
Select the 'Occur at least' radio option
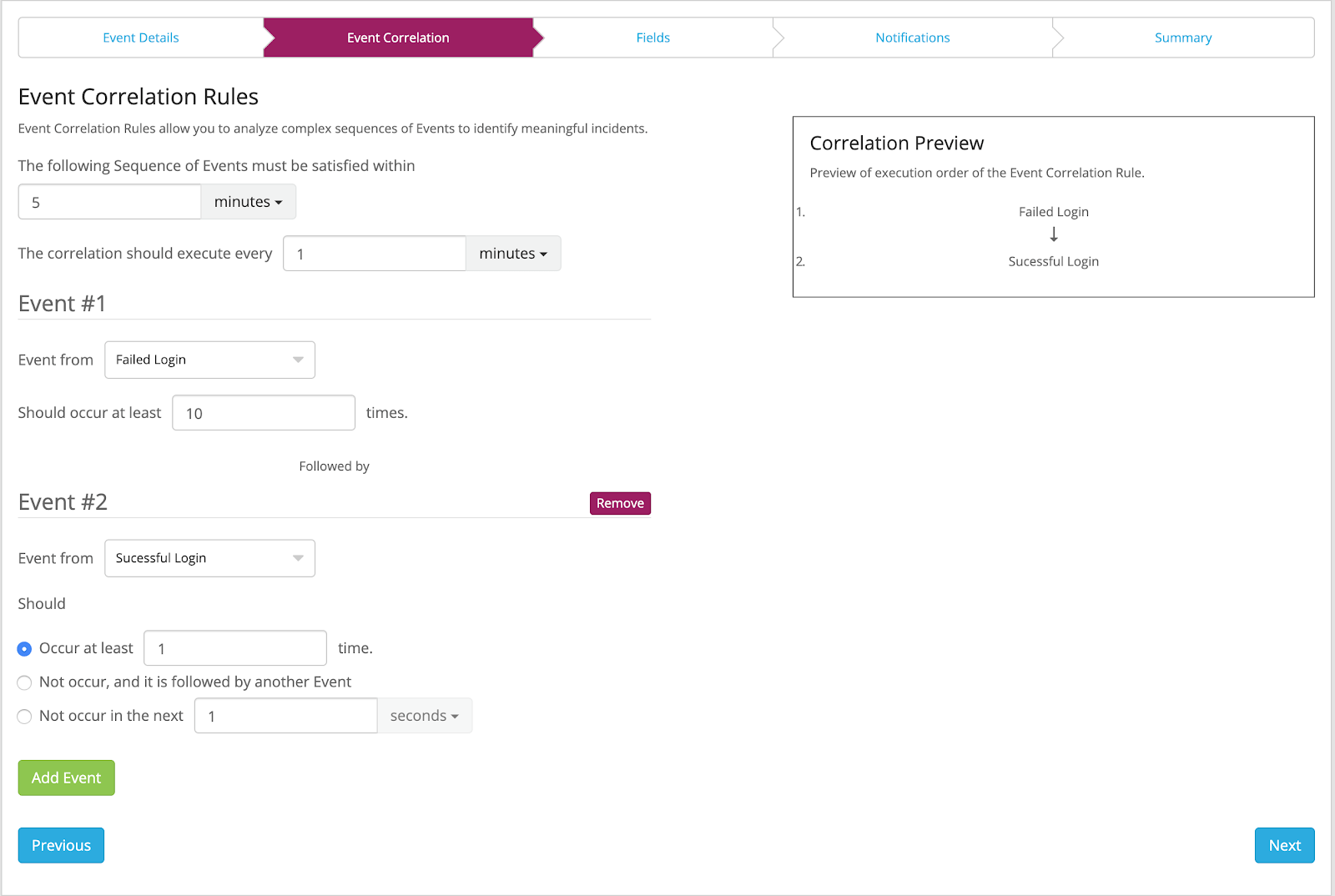(25, 649)
